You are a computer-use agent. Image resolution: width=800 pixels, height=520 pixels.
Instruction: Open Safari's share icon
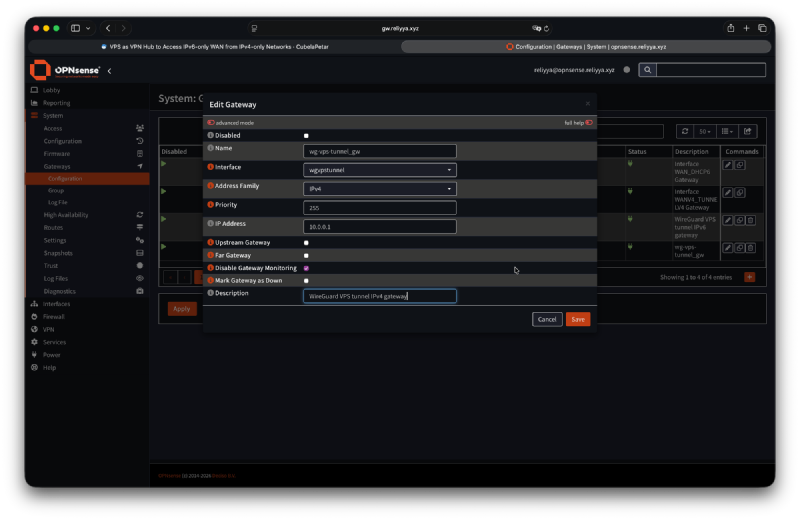pos(731,28)
